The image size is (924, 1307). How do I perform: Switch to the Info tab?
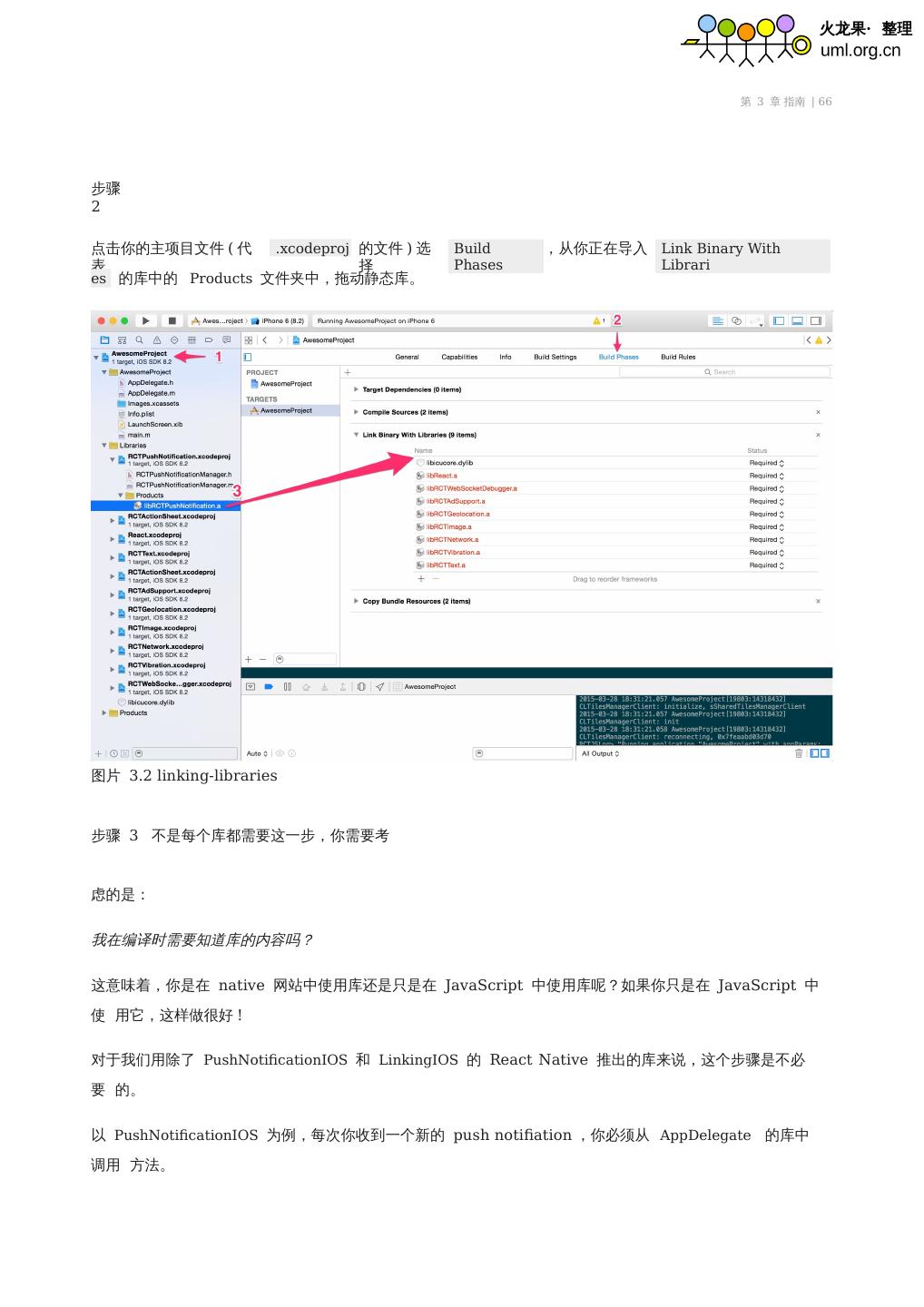pyautogui.click(x=505, y=357)
